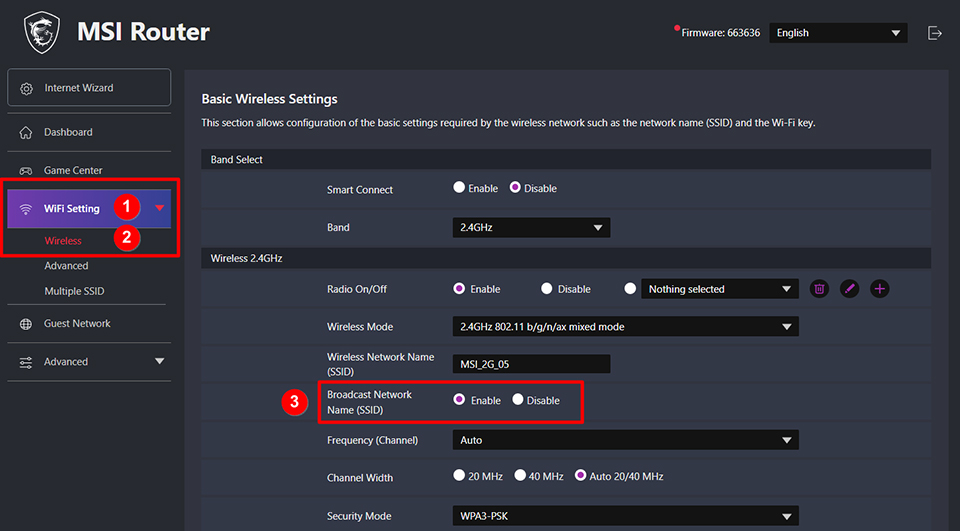Open the Band 2.4GHz dropdown
The height and width of the screenshot is (531, 960).
pos(531,227)
